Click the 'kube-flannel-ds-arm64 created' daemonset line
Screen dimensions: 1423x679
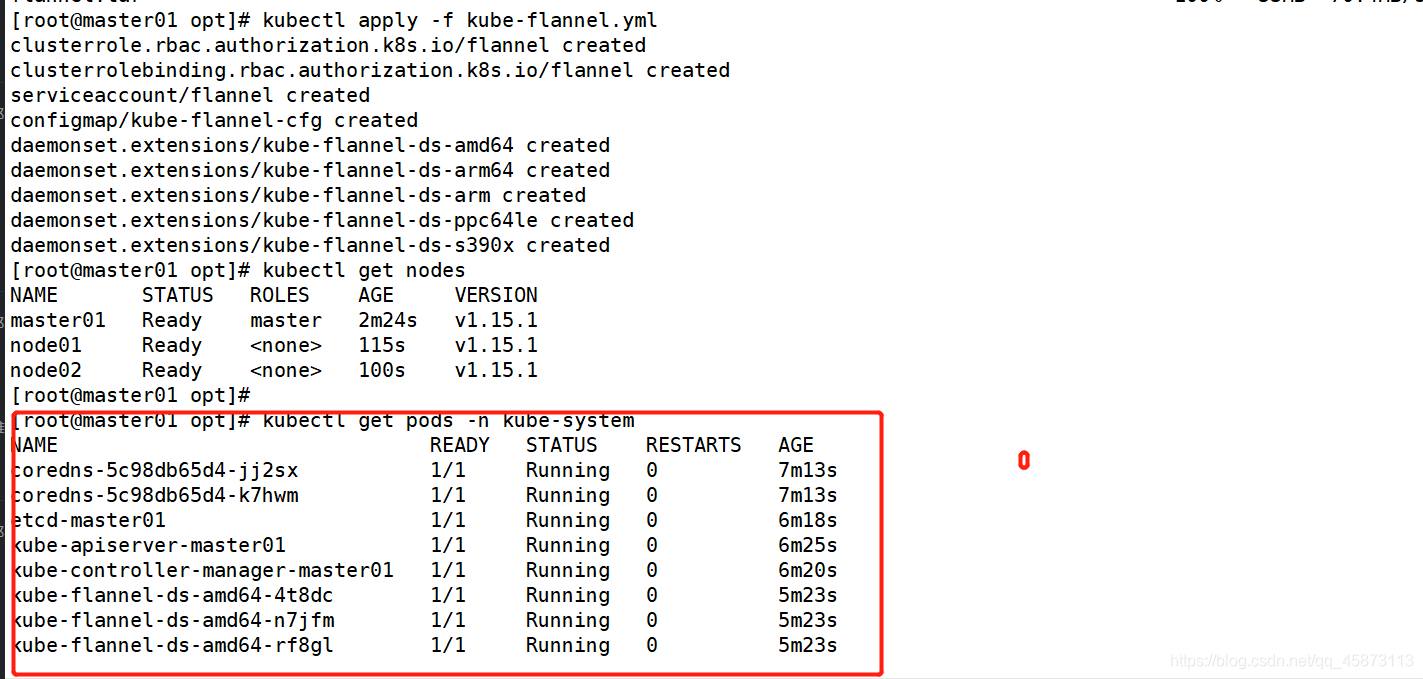[310, 170]
